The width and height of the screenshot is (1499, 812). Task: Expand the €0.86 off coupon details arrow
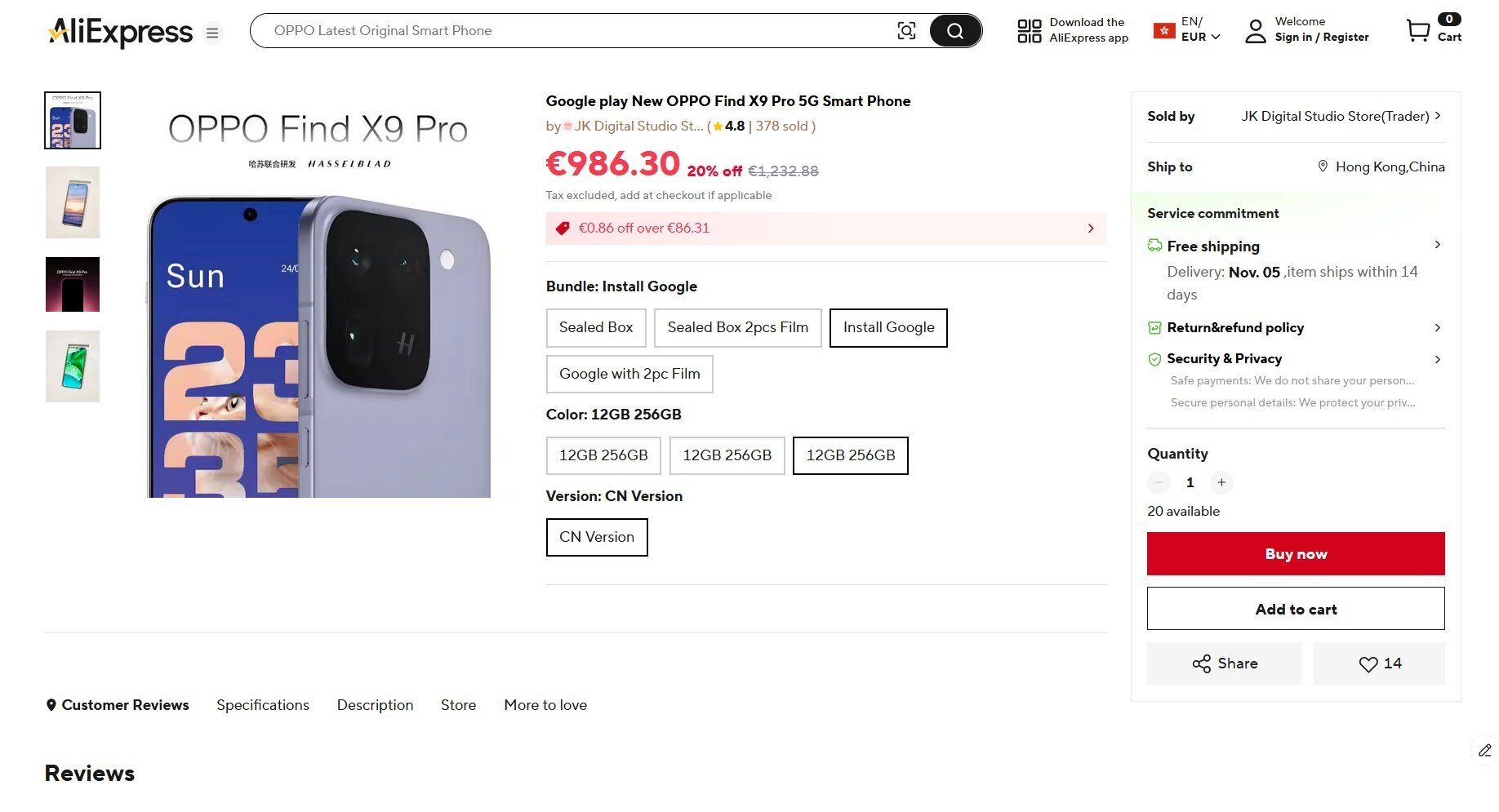coord(1091,229)
